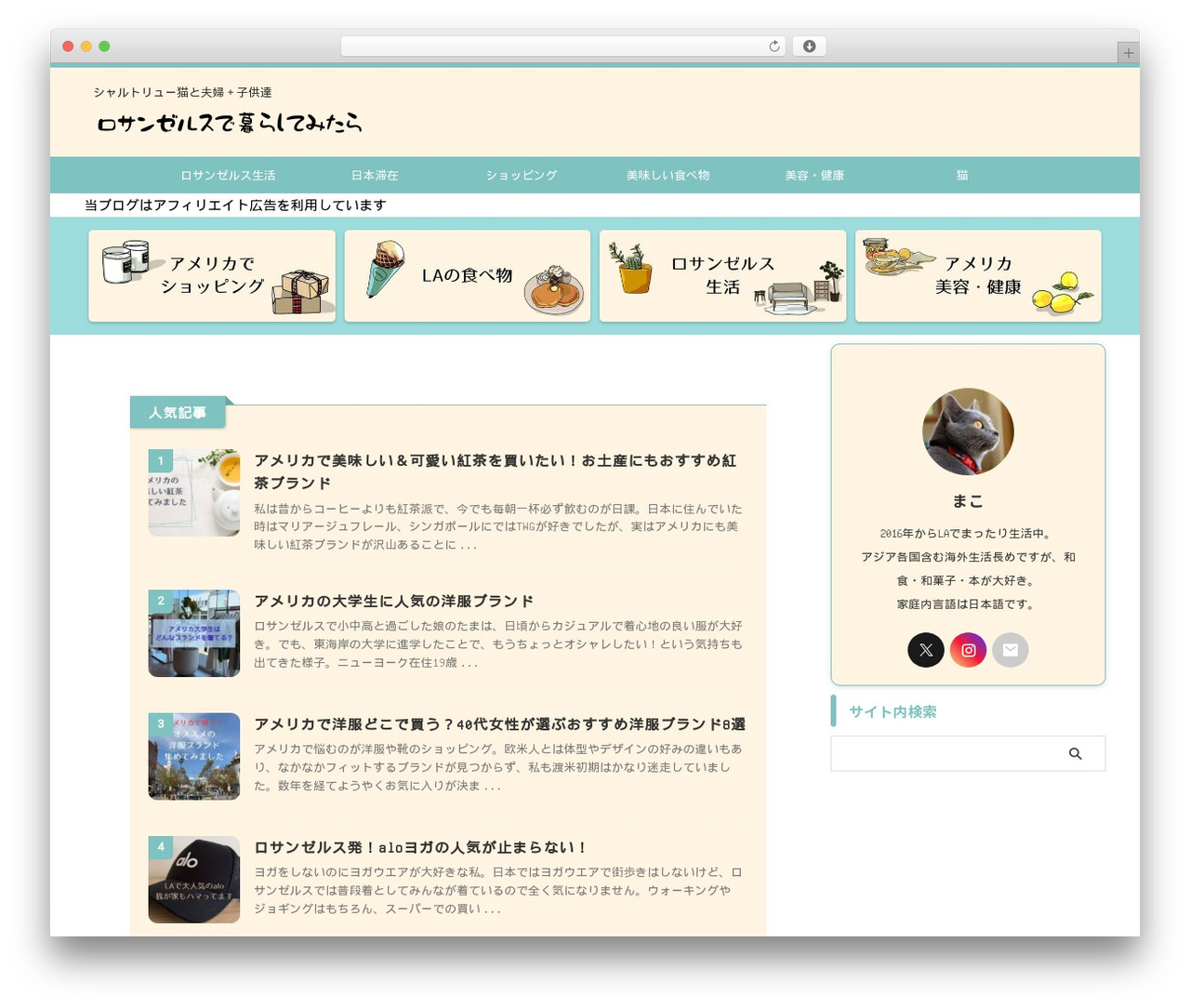1190x1008 pixels.
Task: Click the tagline シャルトリュー猫と夫婦＋子供達
Action: [x=182, y=92]
